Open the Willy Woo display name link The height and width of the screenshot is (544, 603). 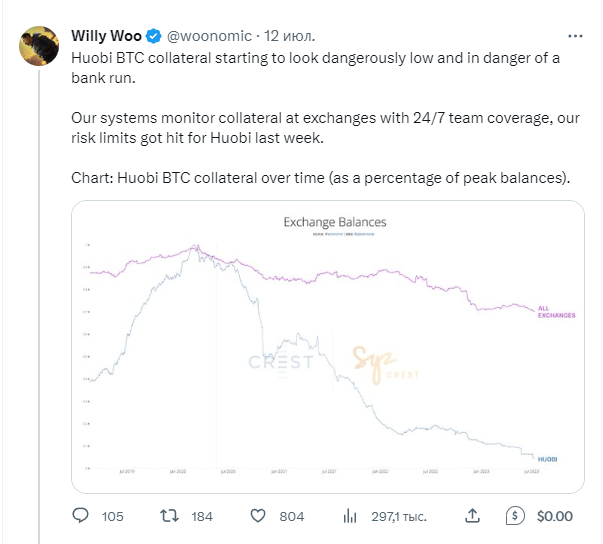pyautogui.click(x=106, y=36)
